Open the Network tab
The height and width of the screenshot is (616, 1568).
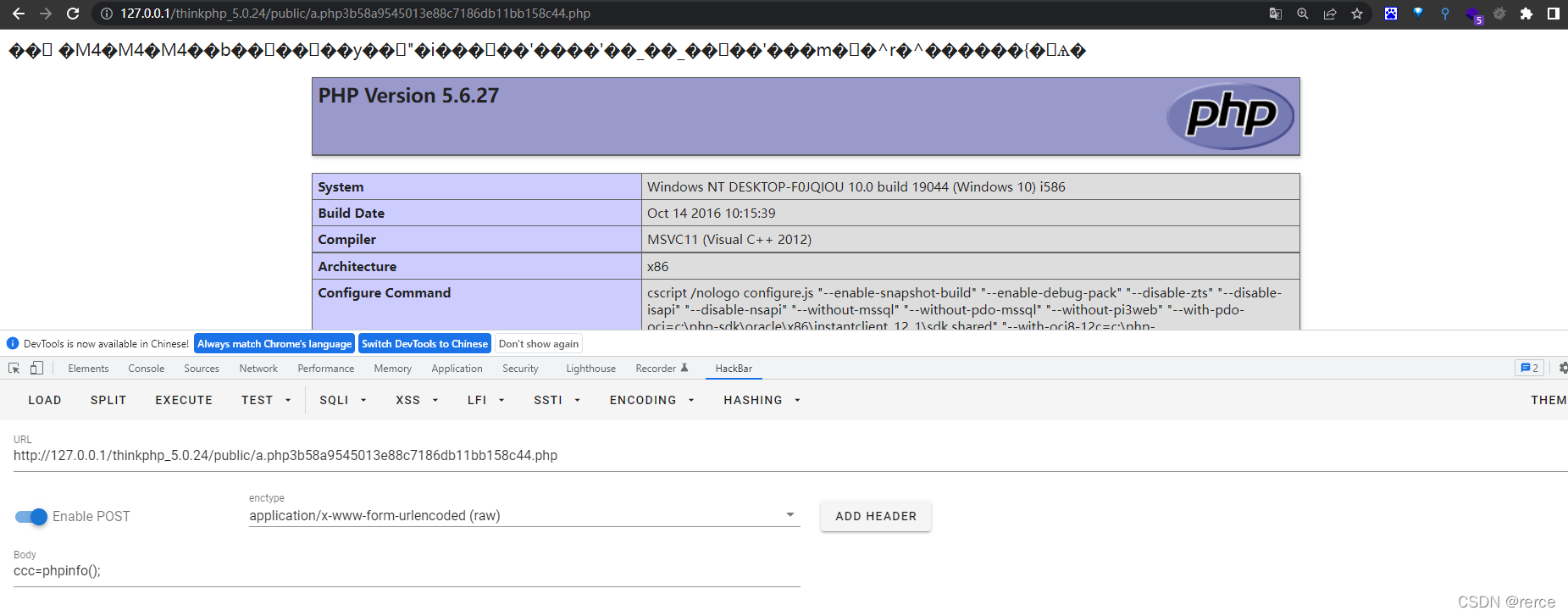258,369
